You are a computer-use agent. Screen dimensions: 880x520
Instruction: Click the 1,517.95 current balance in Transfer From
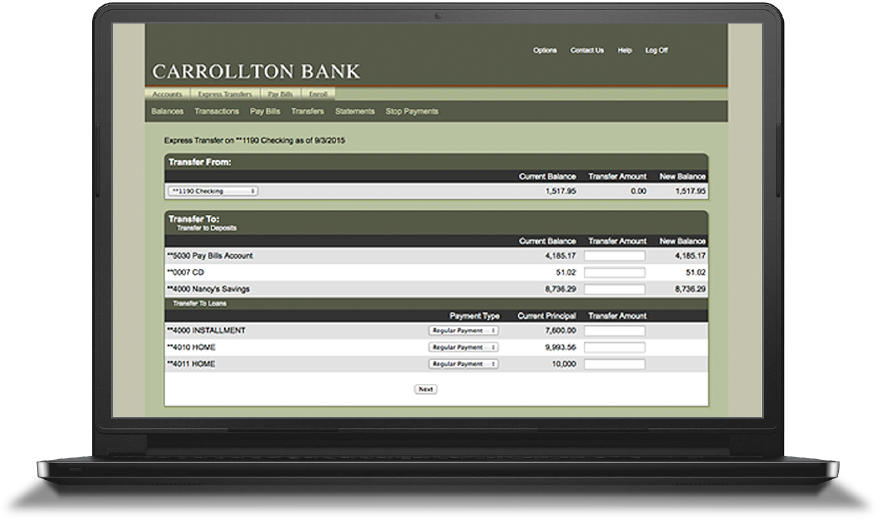pos(561,191)
